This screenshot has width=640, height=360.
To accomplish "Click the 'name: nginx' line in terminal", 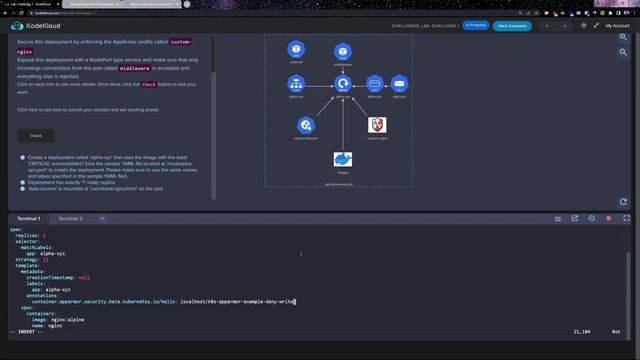I will [47, 326].
